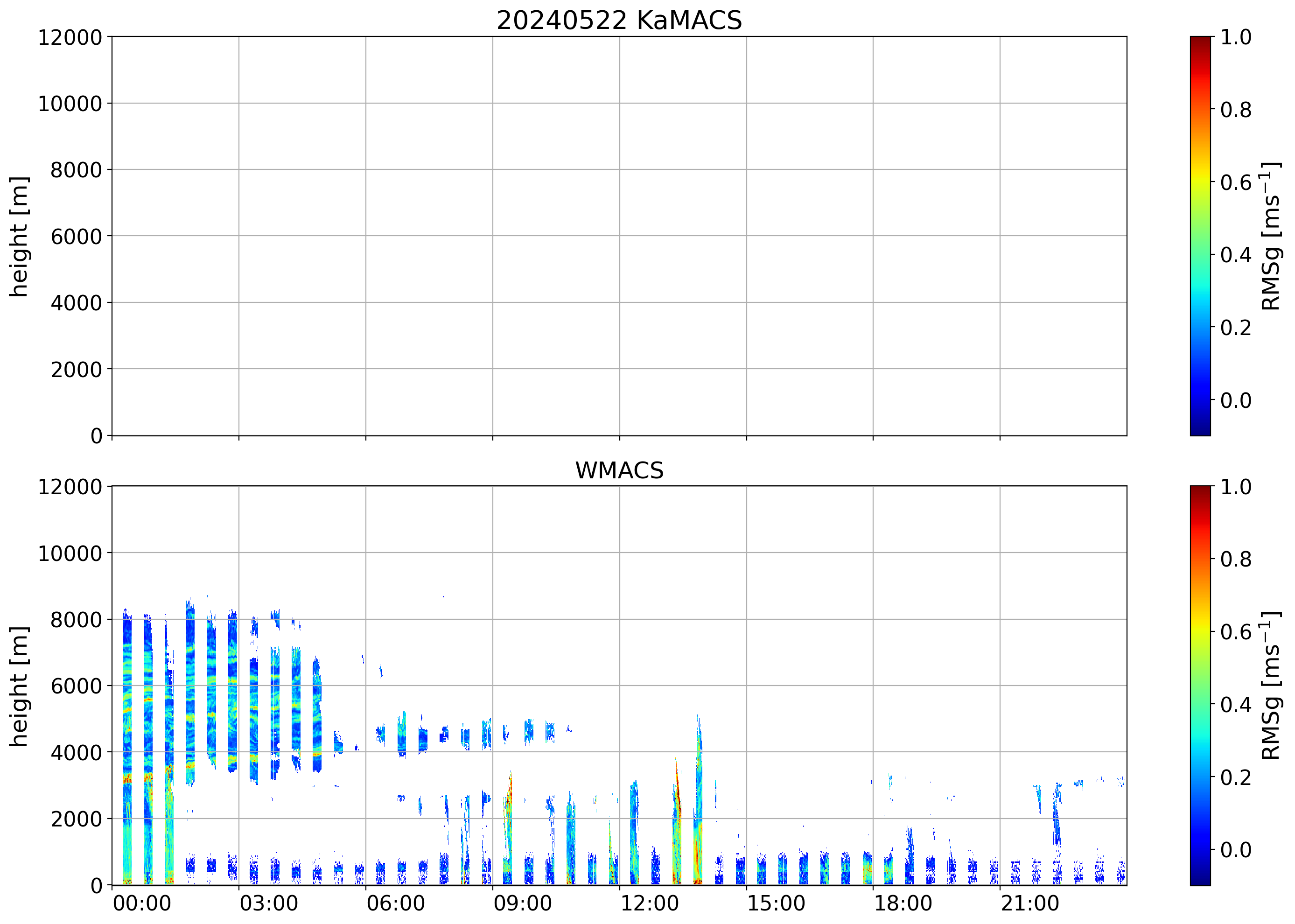The width and height of the screenshot is (1295, 924).
Task: Click the top RMSg [ms⁻¹] colorbar label
Action: pos(1271,236)
